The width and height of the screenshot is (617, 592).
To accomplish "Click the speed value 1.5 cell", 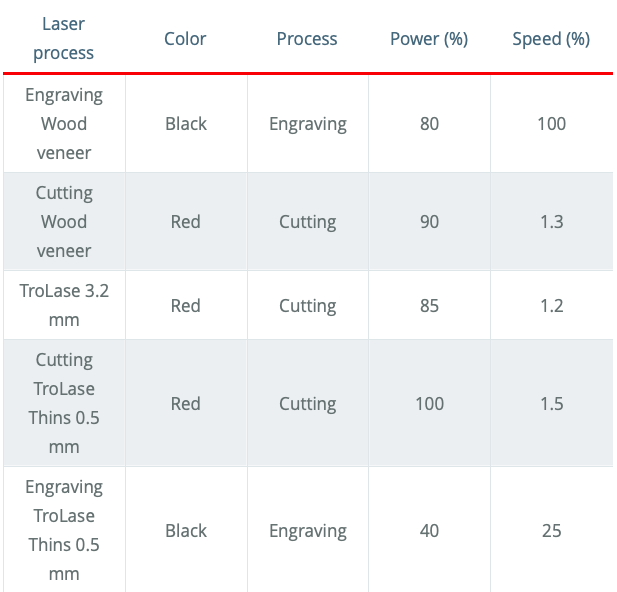I will (x=551, y=404).
